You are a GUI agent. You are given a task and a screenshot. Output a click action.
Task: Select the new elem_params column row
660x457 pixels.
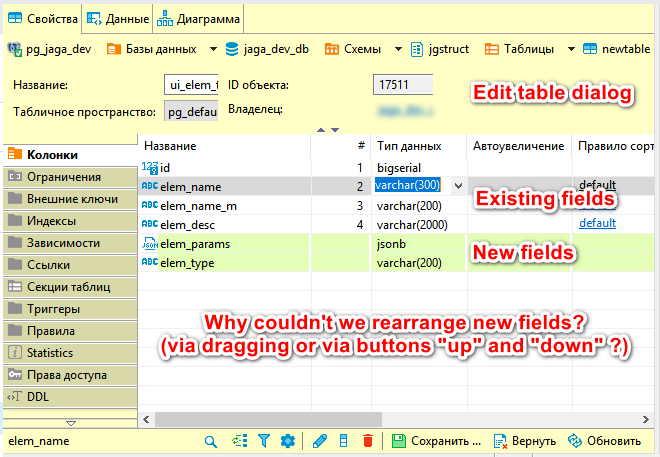coord(396,244)
